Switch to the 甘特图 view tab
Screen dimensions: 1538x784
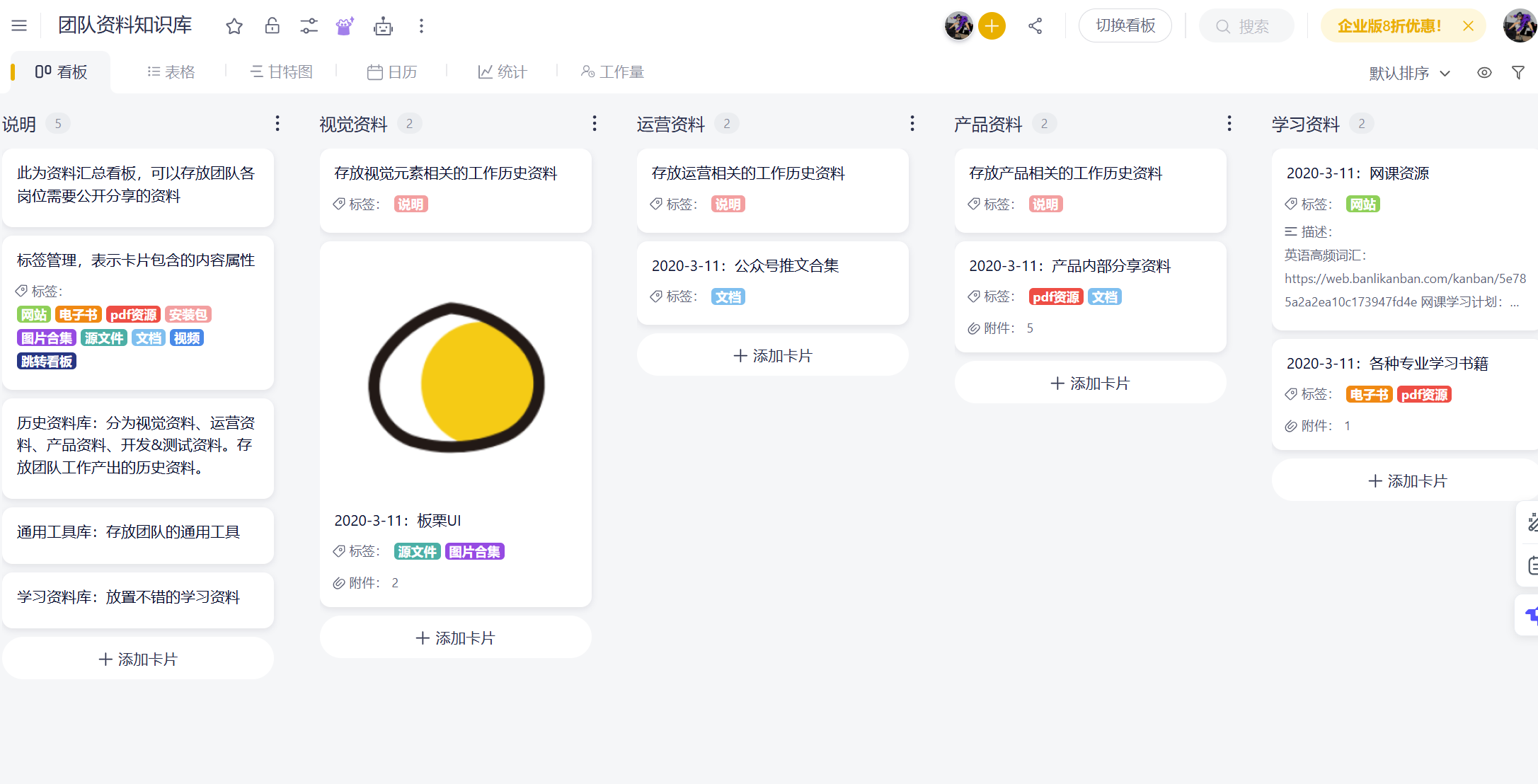pyautogui.click(x=281, y=71)
